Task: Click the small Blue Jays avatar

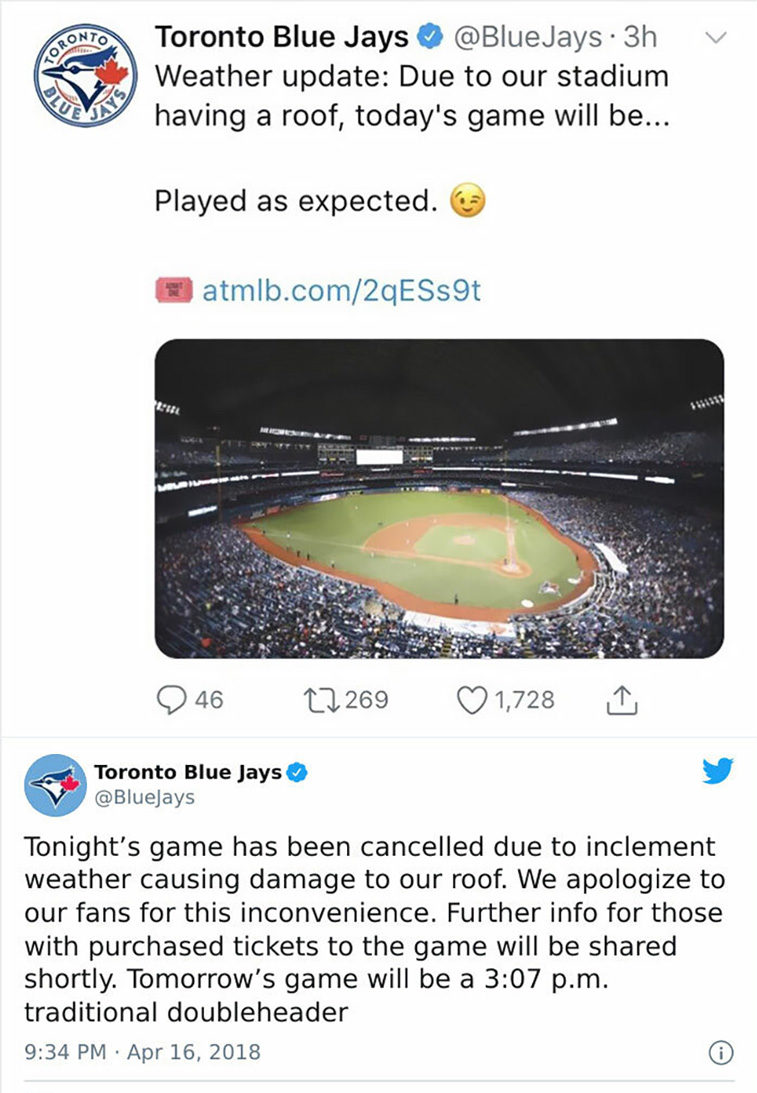Action: tap(56, 785)
